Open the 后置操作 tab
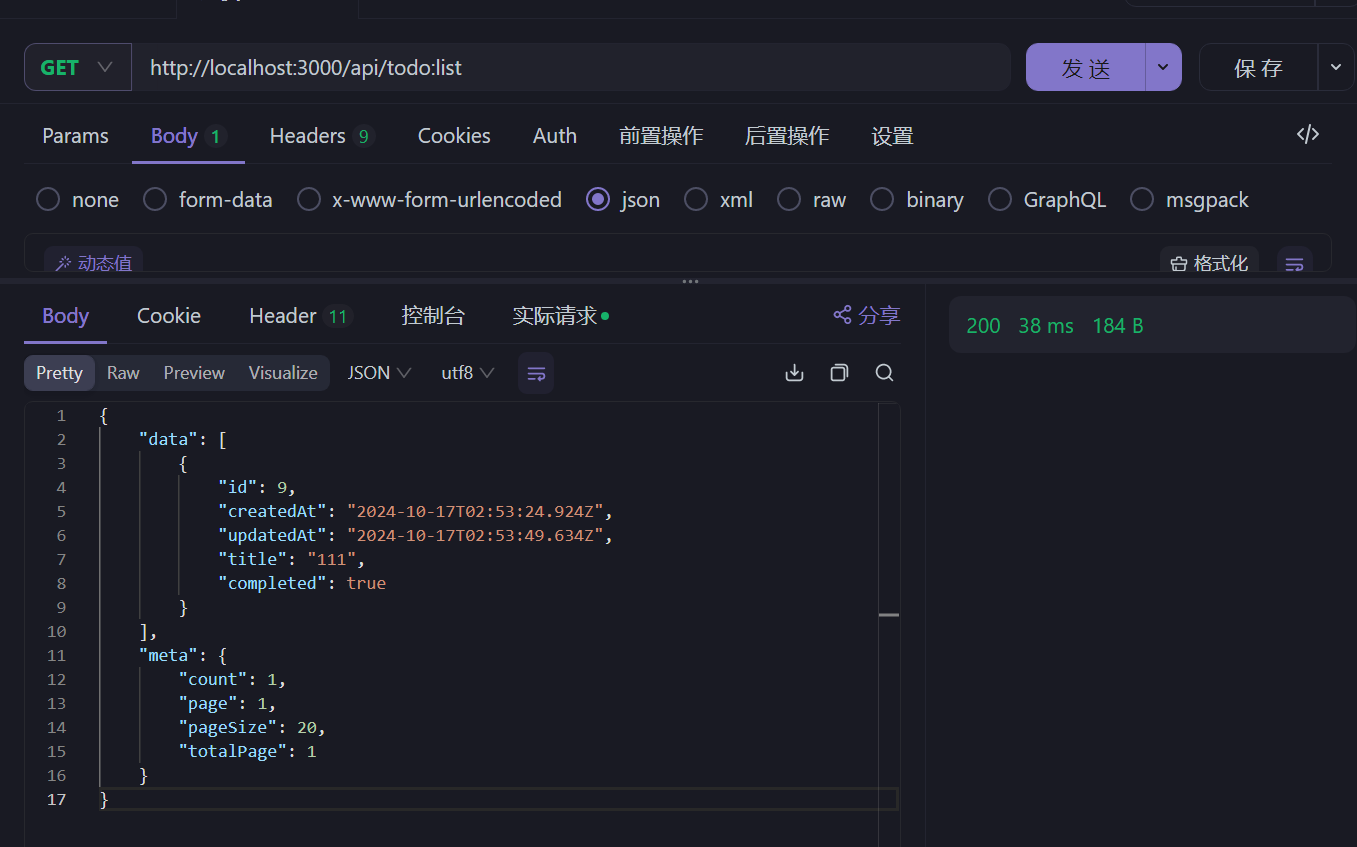 click(x=787, y=136)
